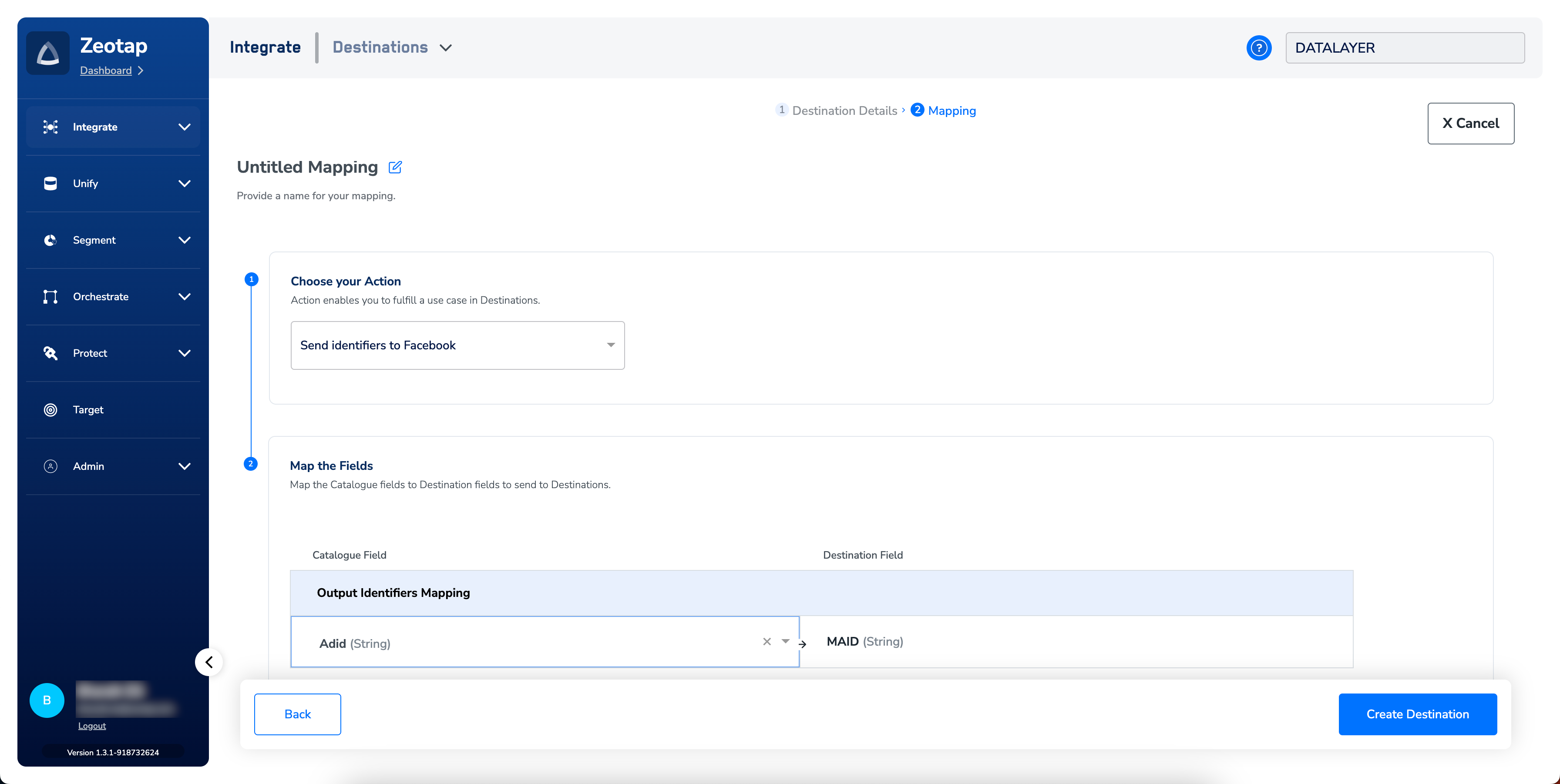Click the edit pencil beside Untitled Mapping

click(395, 167)
